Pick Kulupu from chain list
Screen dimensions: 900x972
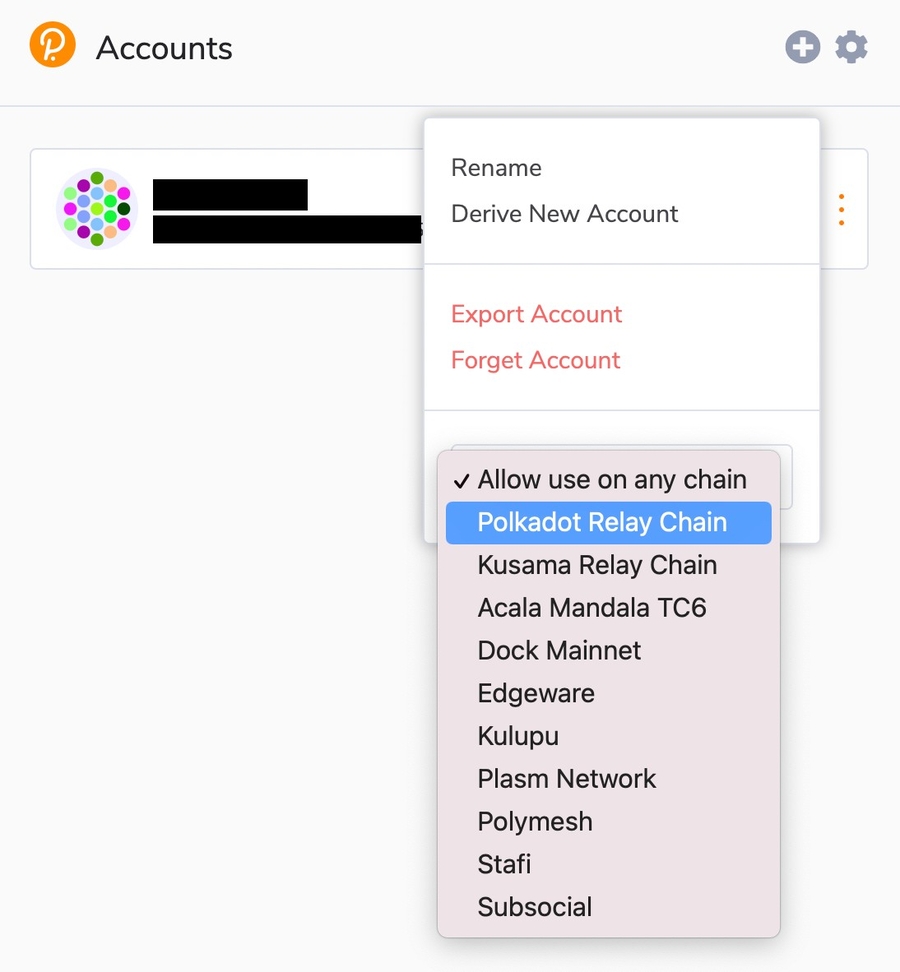coord(518,737)
